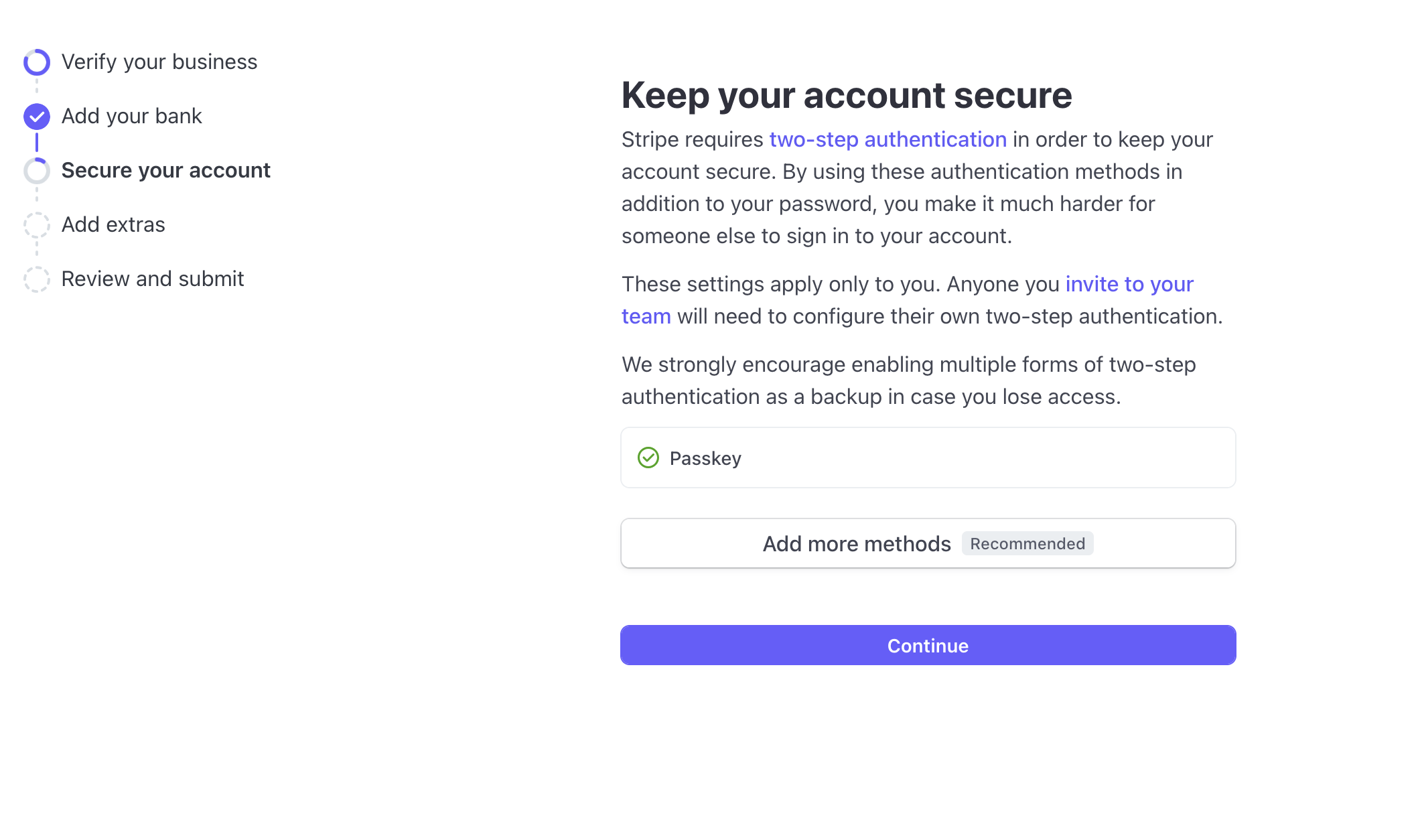Click the Add your bank checkmark icon
The height and width of the screenshot is (840, 1420).
click(x=37, y=117)
